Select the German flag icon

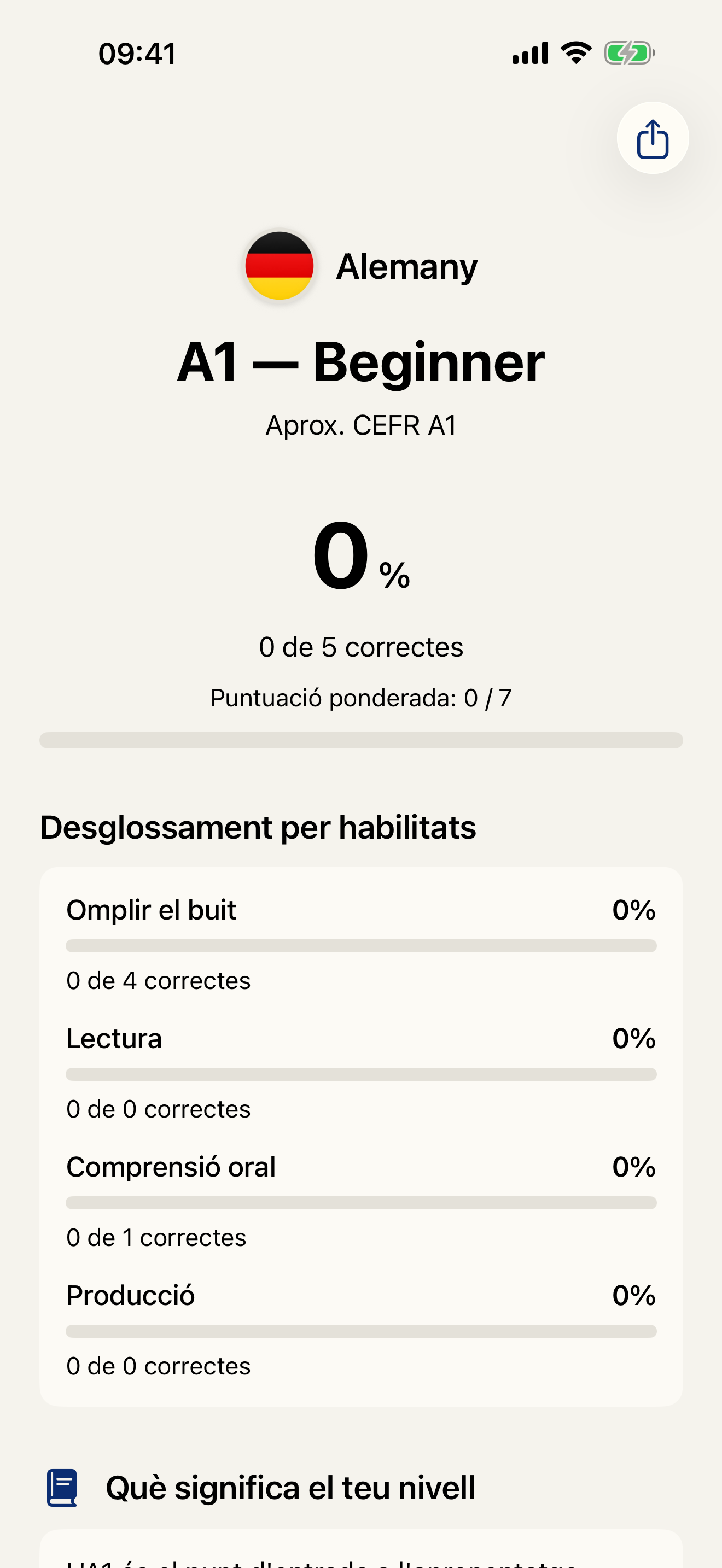pyautogui.click(x=279, y=264)
